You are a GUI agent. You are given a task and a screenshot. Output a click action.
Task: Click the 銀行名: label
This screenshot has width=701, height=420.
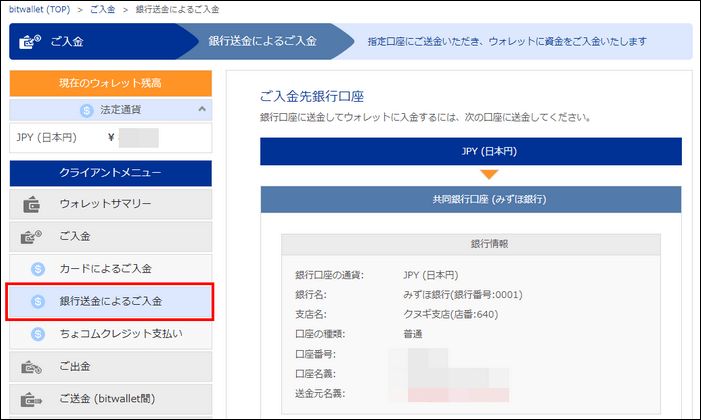coord(311,295)
